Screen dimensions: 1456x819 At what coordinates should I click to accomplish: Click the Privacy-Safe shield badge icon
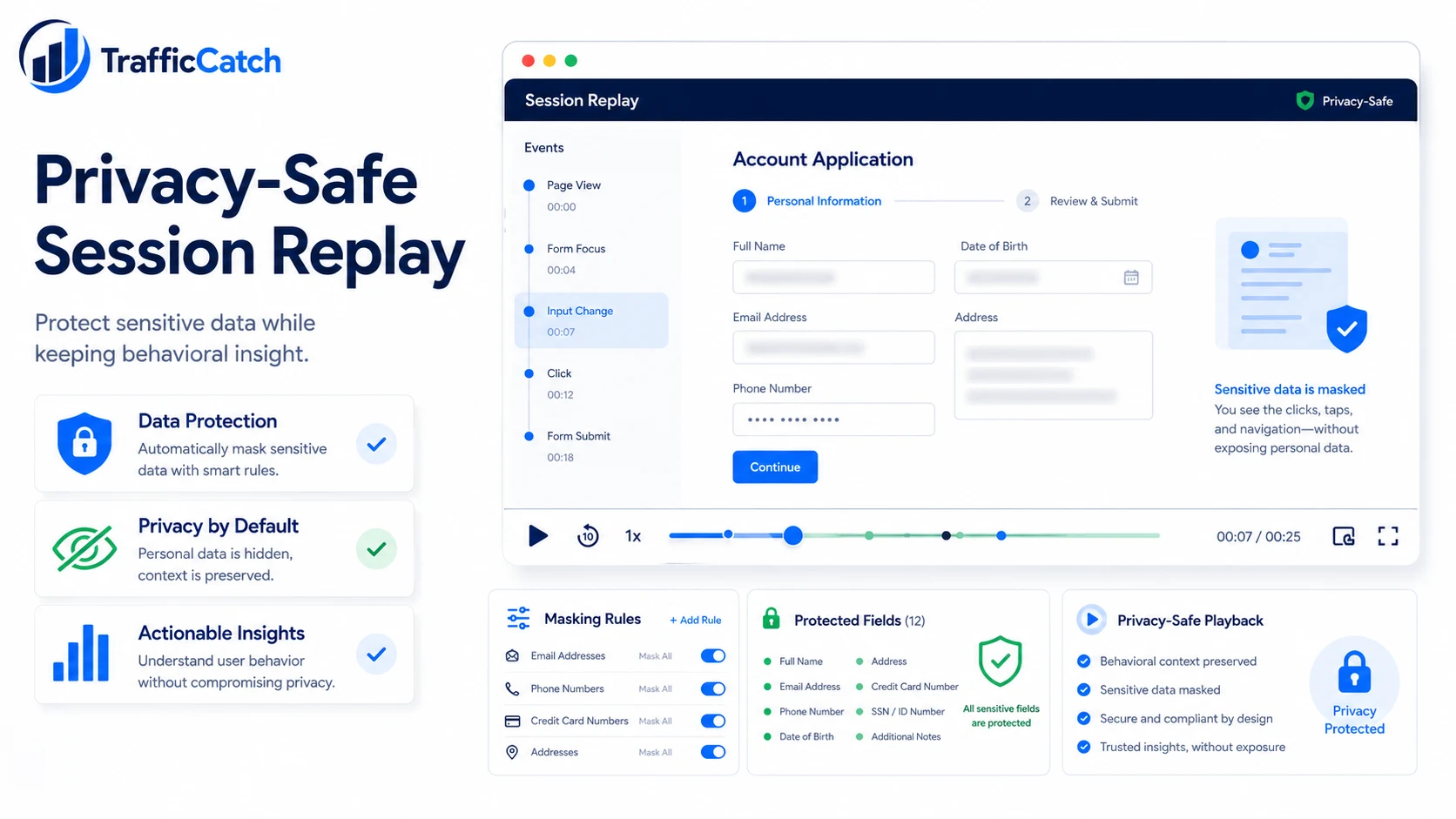pyautogui.click(x=1304, y=101)
